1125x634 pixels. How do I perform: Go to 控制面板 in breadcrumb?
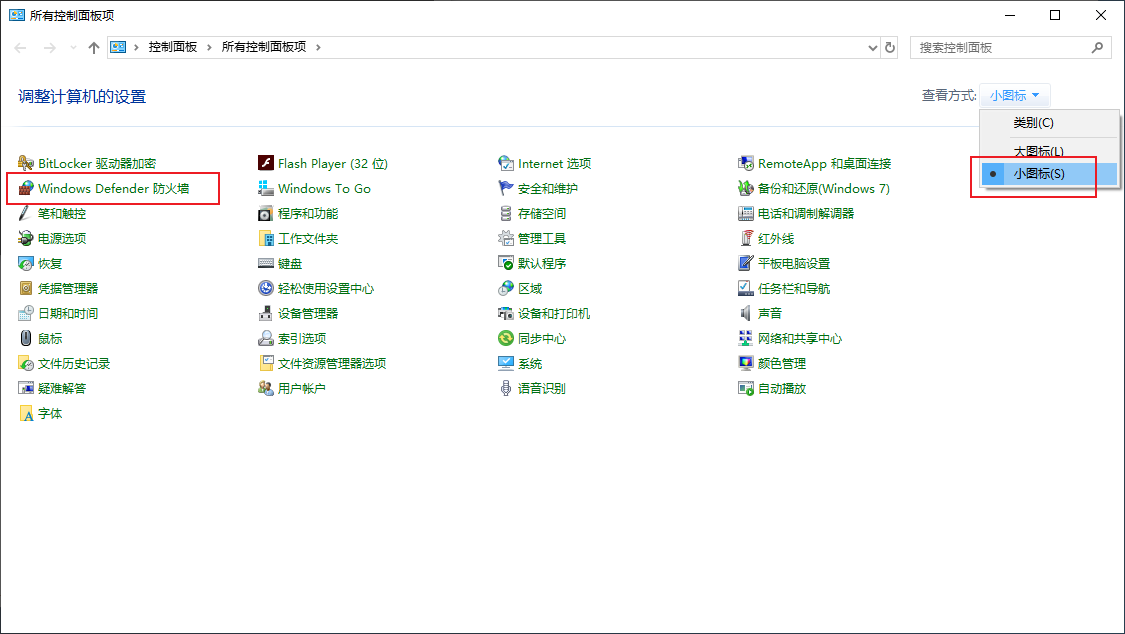pos(173,47)
